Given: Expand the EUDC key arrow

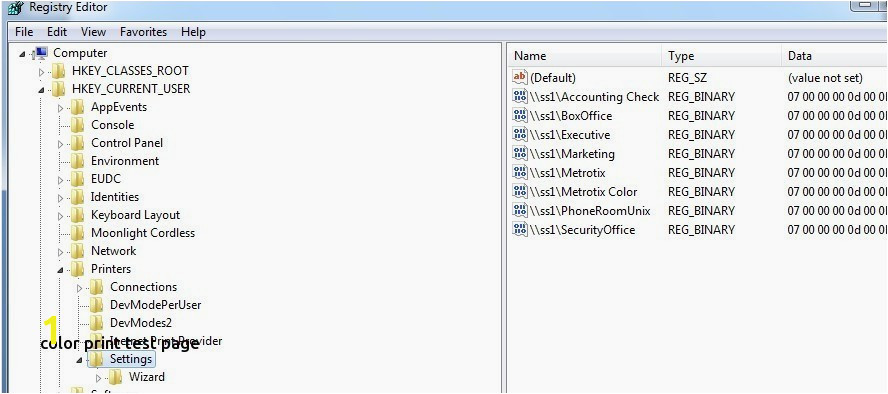Looking at the screenshot, I should [61, 180].
